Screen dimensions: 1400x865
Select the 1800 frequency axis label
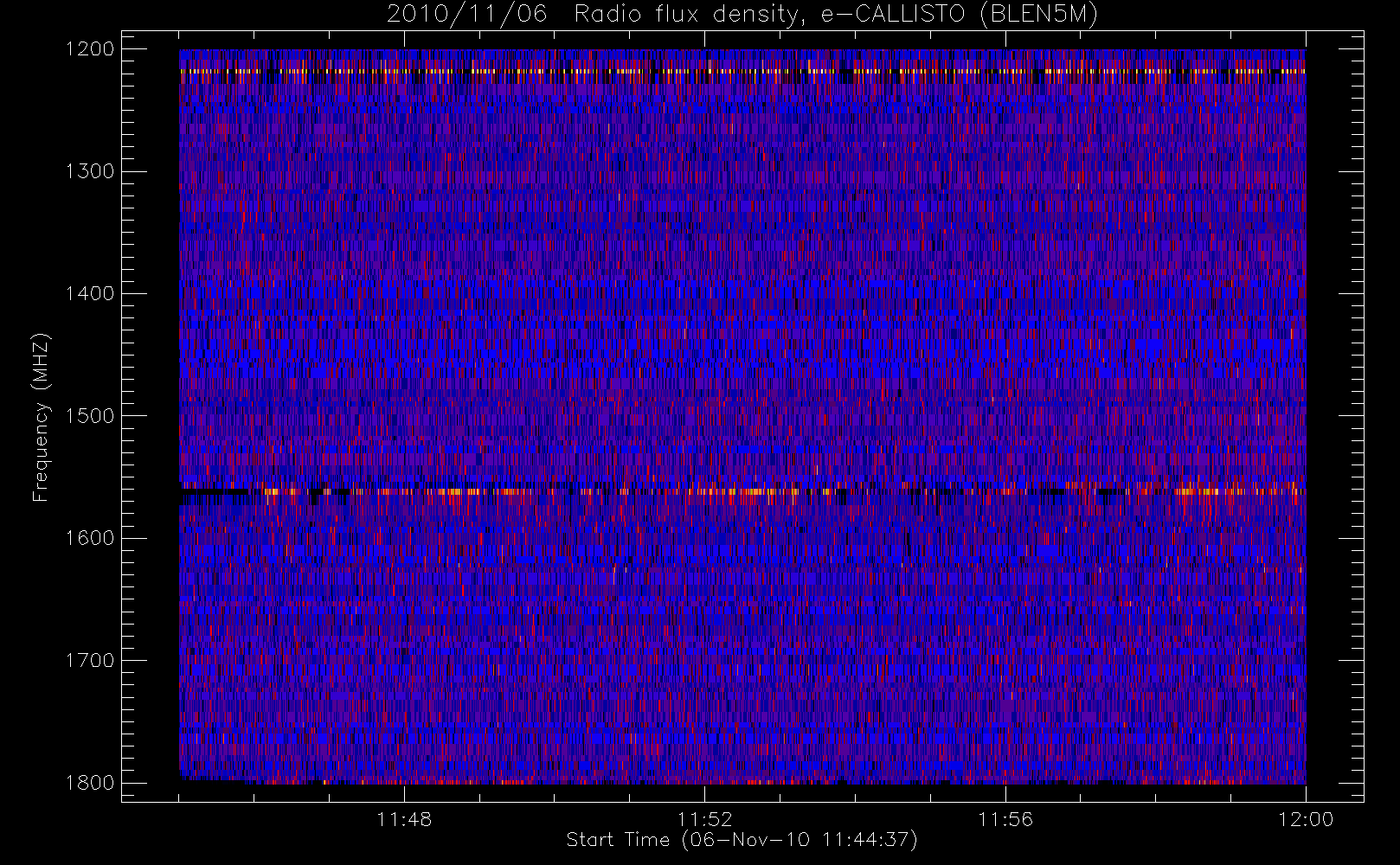(90, 783)
